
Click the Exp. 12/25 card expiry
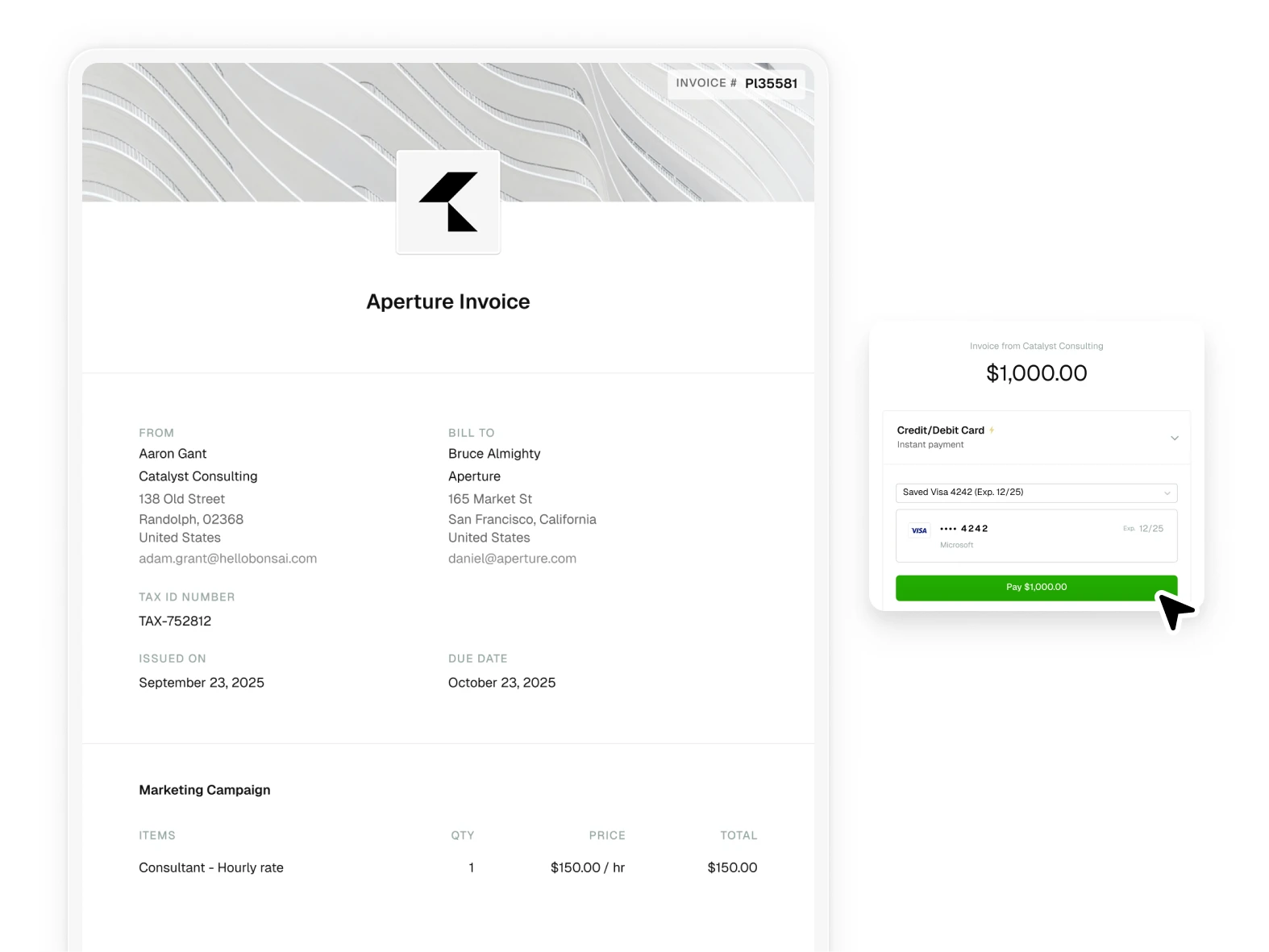(x=1143, y=529)
